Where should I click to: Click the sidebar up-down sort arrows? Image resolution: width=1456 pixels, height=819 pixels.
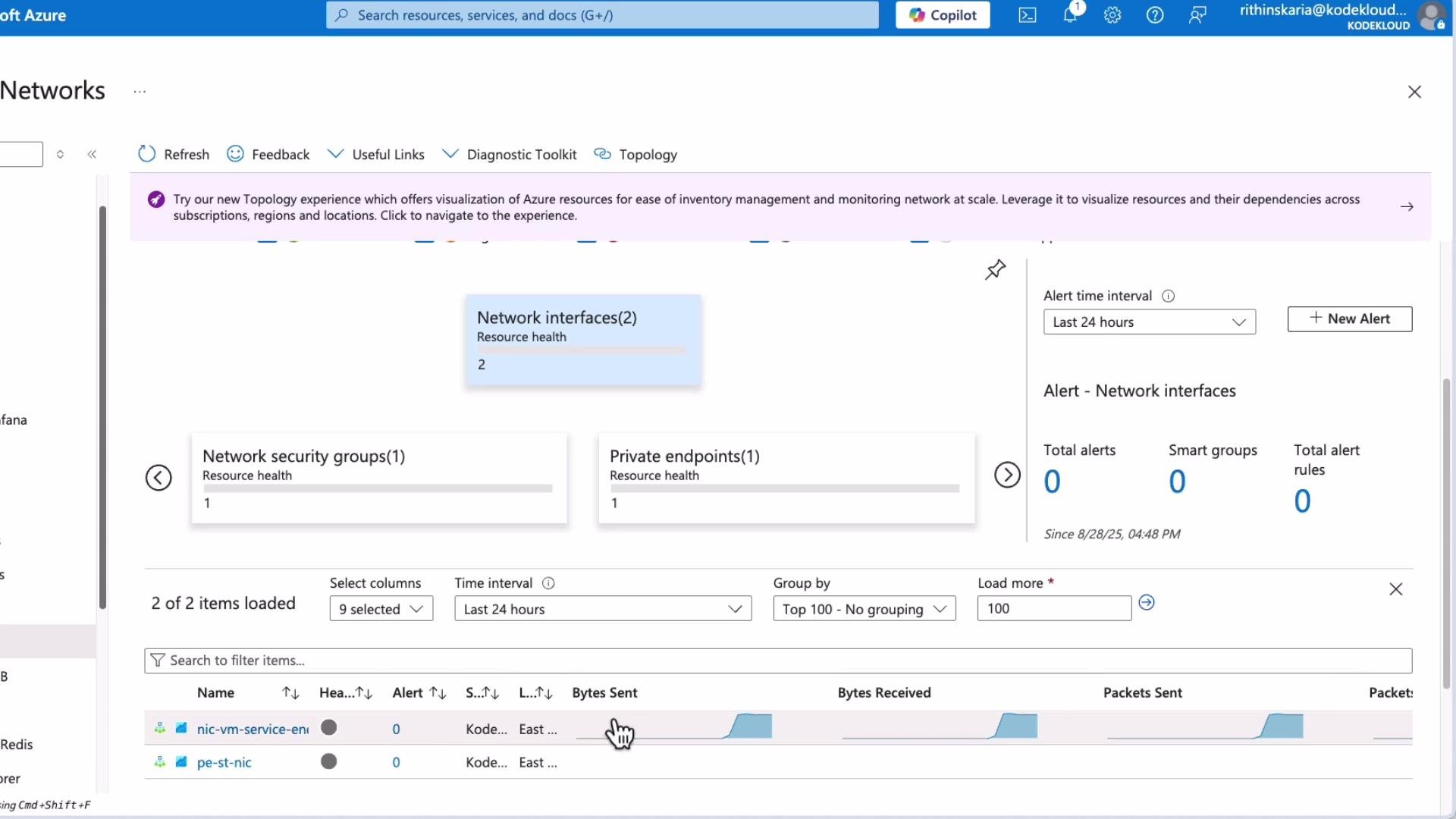coord(60,155)
